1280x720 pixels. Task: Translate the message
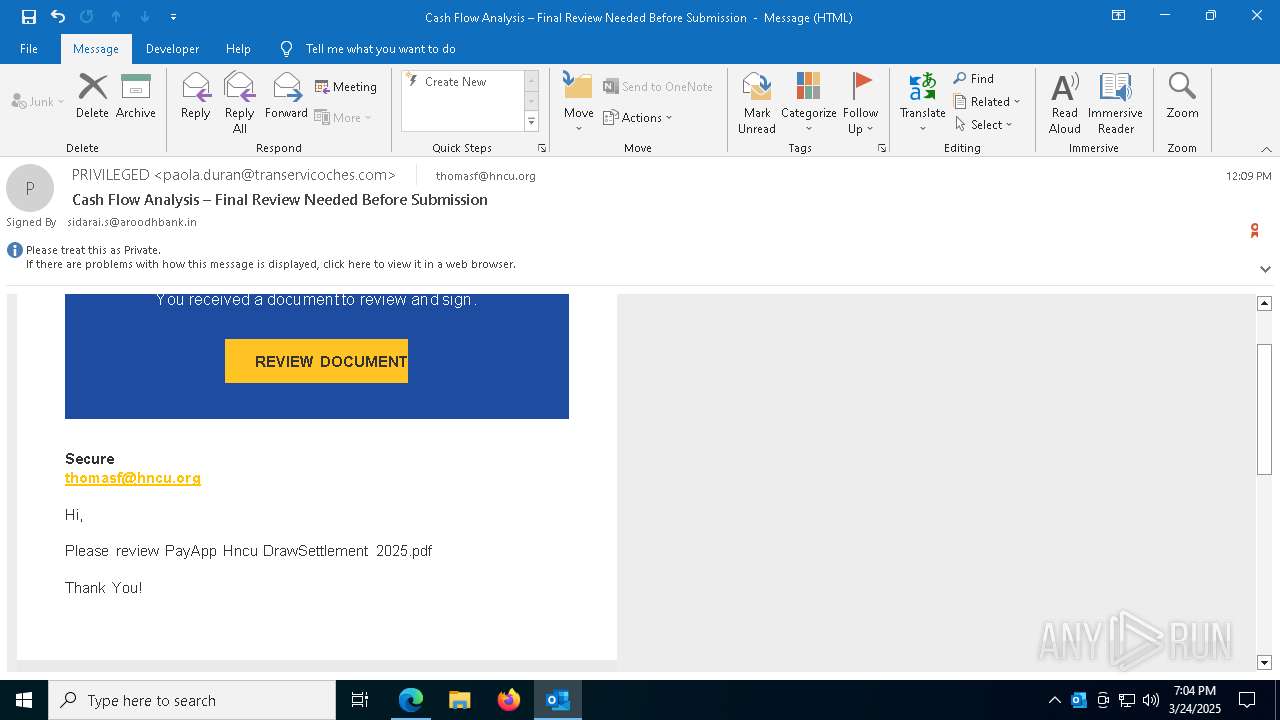[x=922, y=103]
